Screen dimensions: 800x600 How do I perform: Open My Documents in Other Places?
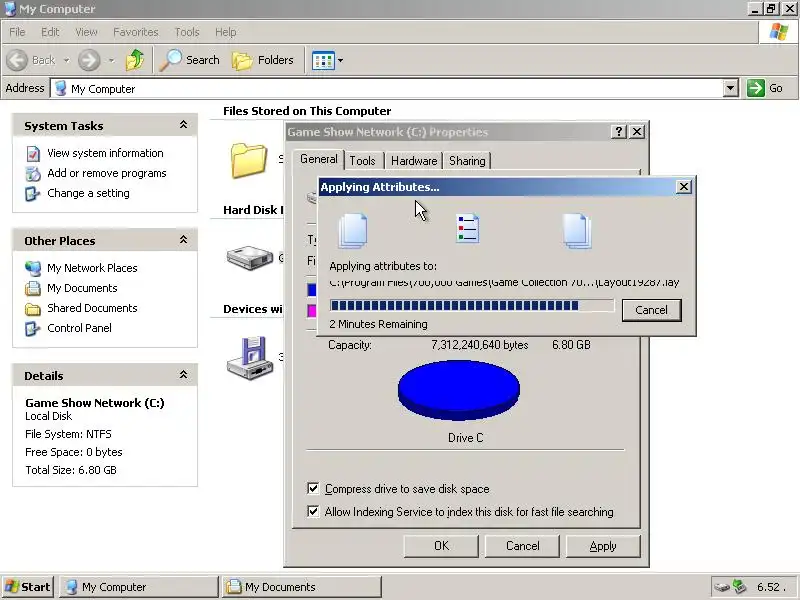click(82, 288)
